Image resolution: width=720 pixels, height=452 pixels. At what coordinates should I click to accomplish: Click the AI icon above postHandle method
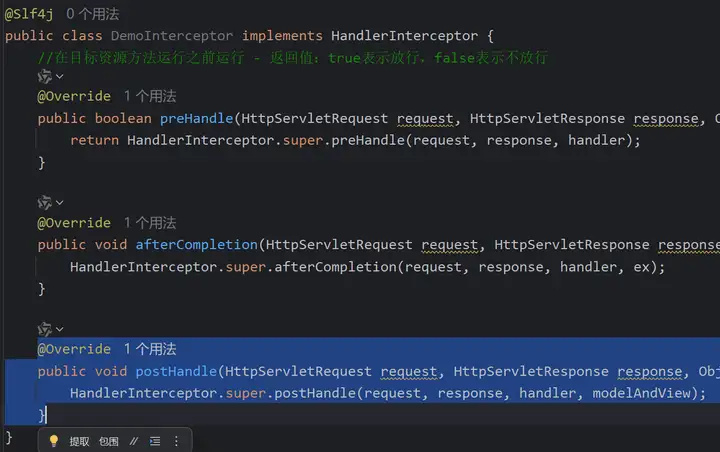pyautogui.click(x=45, y=328)
